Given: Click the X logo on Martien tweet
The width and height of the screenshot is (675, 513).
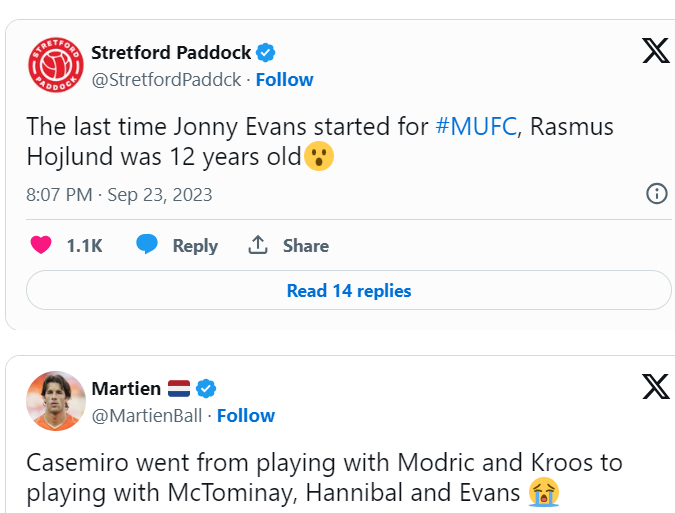Looking at the screenshot, I should [x=656, y=387].
